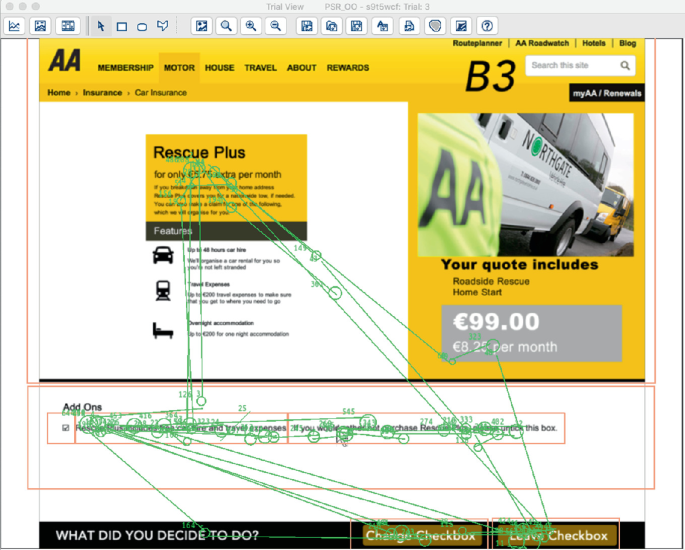Click 'WHAT DID YOU DECIDE TO DO?' text
Screen dimensions: 685x550
tap(157, 535)
